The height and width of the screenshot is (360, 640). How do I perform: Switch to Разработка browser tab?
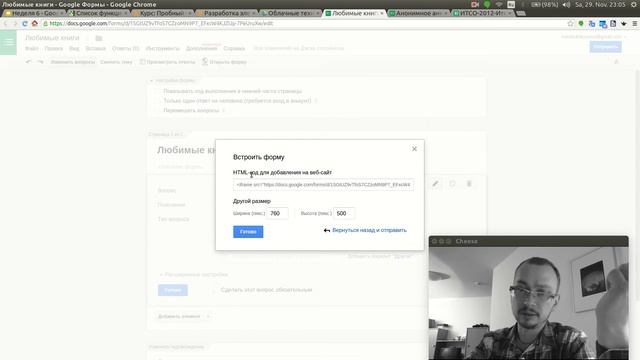(x=226, y=13)
